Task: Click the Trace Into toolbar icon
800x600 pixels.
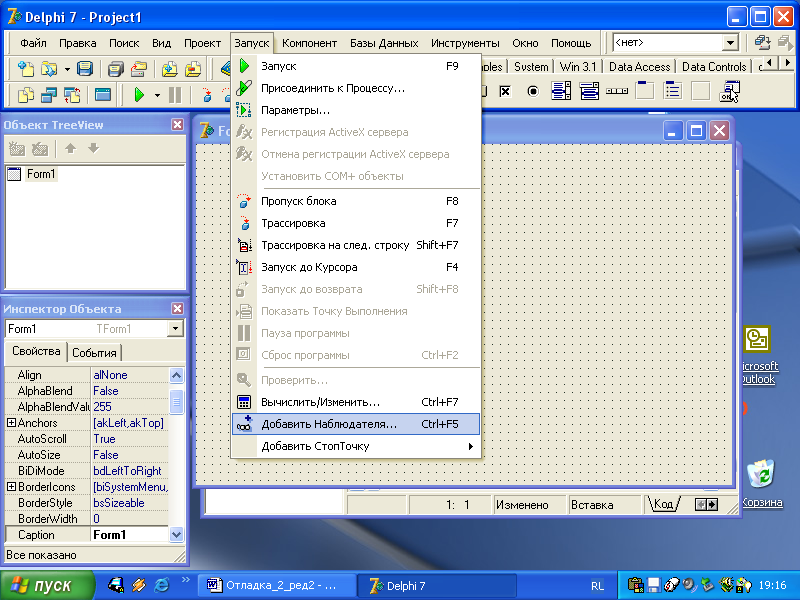Action: (x=207, y=95)
